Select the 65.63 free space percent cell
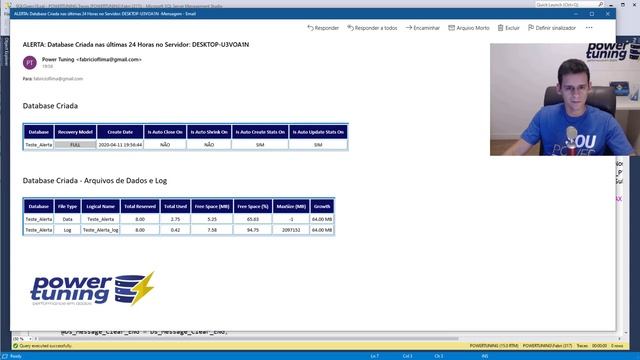The height and width of the screenshot is (360, 640). [x=253, y=219]
